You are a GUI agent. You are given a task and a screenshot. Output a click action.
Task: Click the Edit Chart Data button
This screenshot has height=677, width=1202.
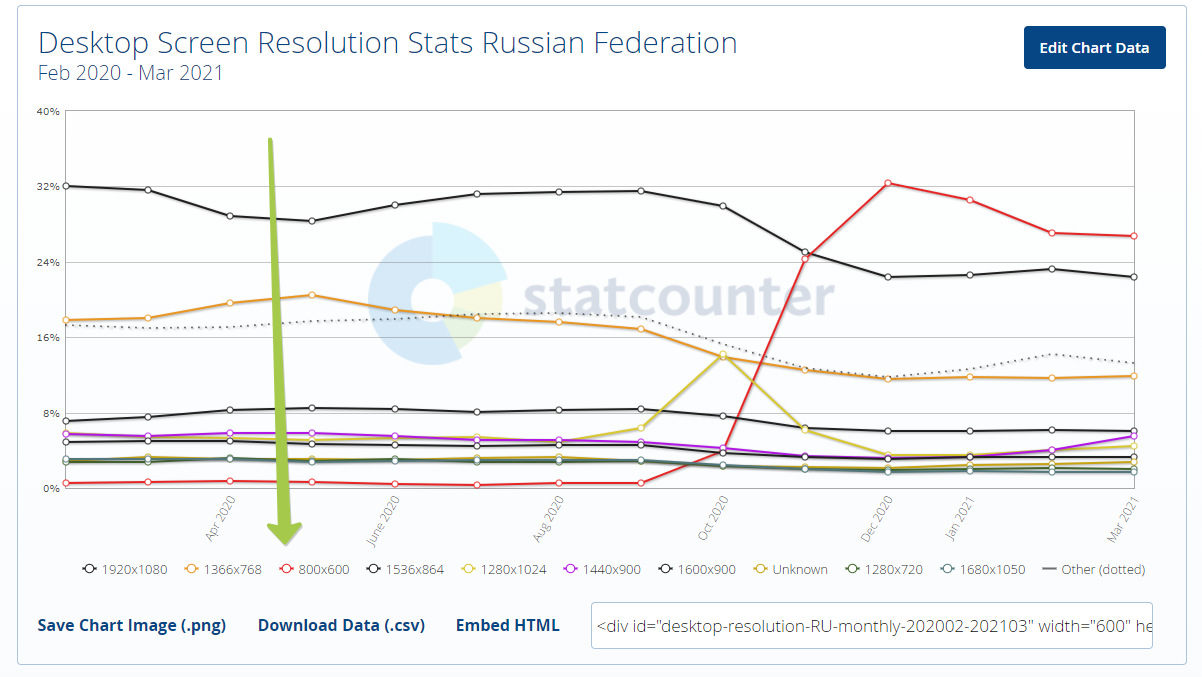tap(1094, 47)
